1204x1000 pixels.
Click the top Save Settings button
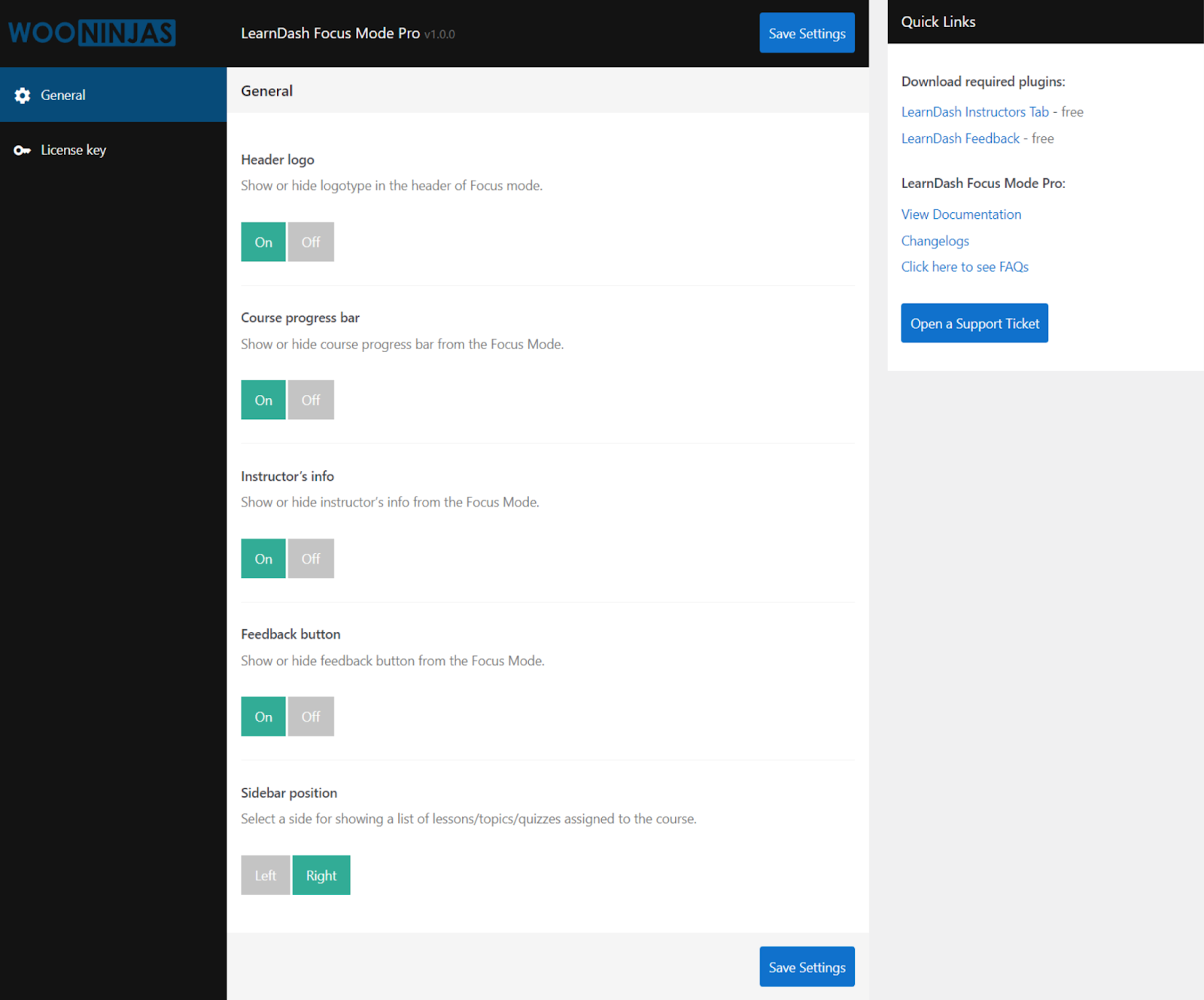coord(807,33)
